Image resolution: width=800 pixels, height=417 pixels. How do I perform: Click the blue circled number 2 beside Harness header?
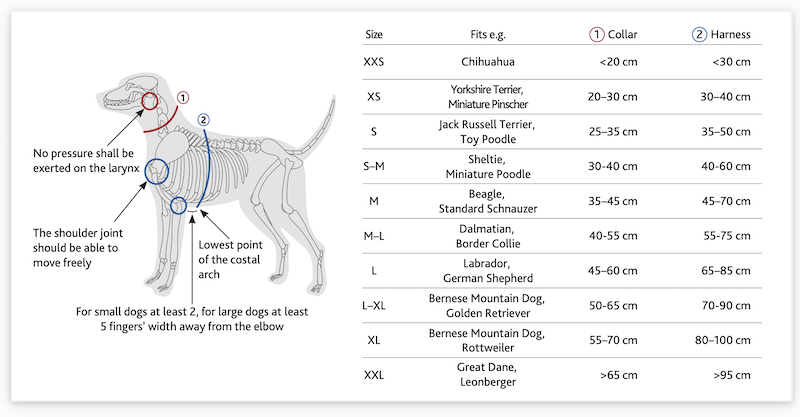coord(699,34)
